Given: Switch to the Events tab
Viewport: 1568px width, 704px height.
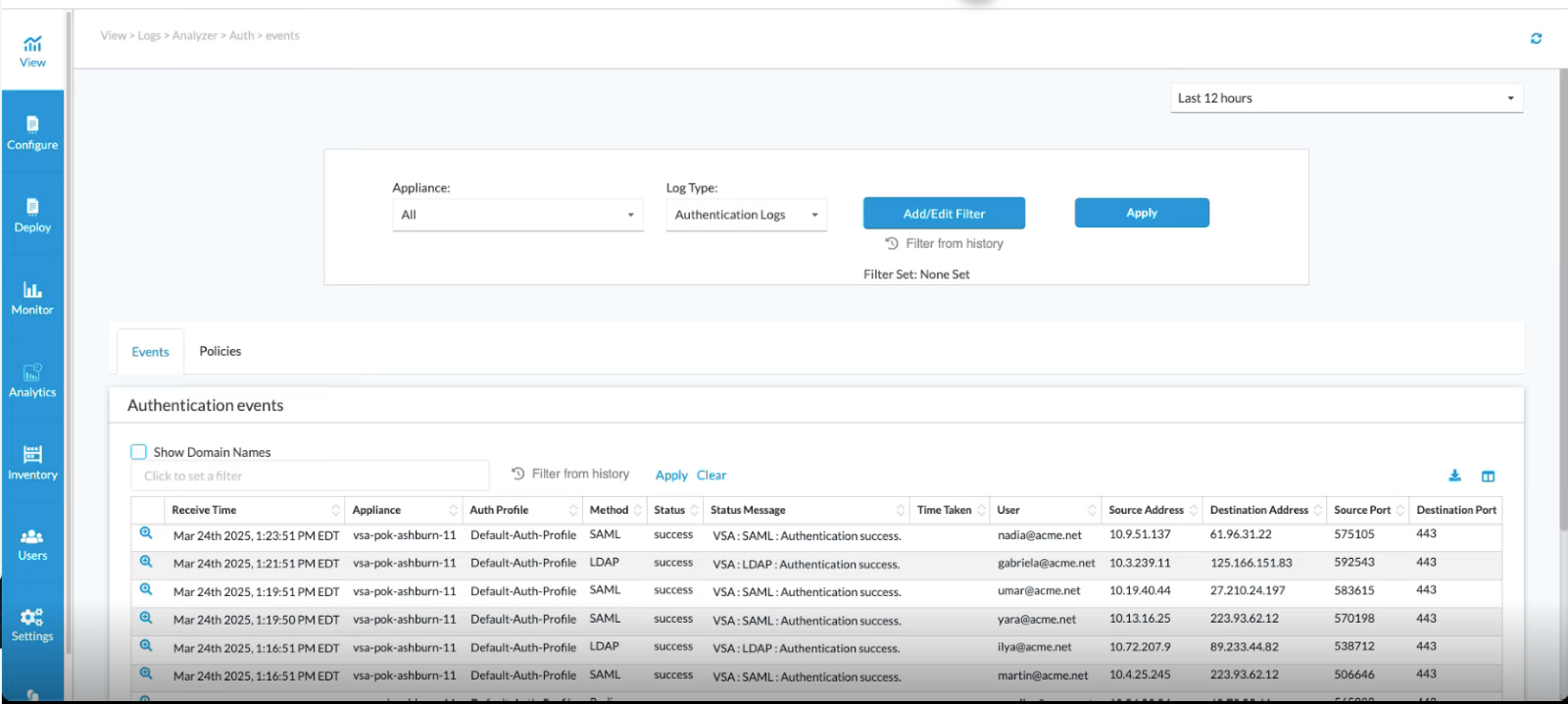Looking at the screenshot, I should coord(150,352).
